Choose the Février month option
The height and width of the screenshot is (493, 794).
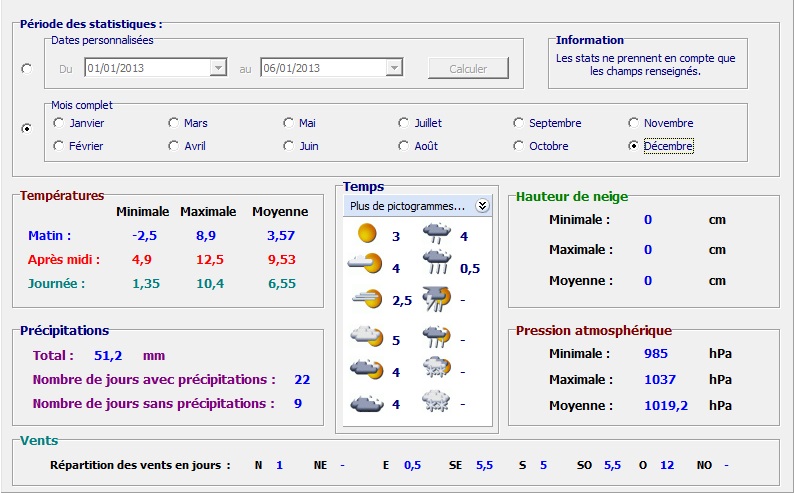coord(78,146)
